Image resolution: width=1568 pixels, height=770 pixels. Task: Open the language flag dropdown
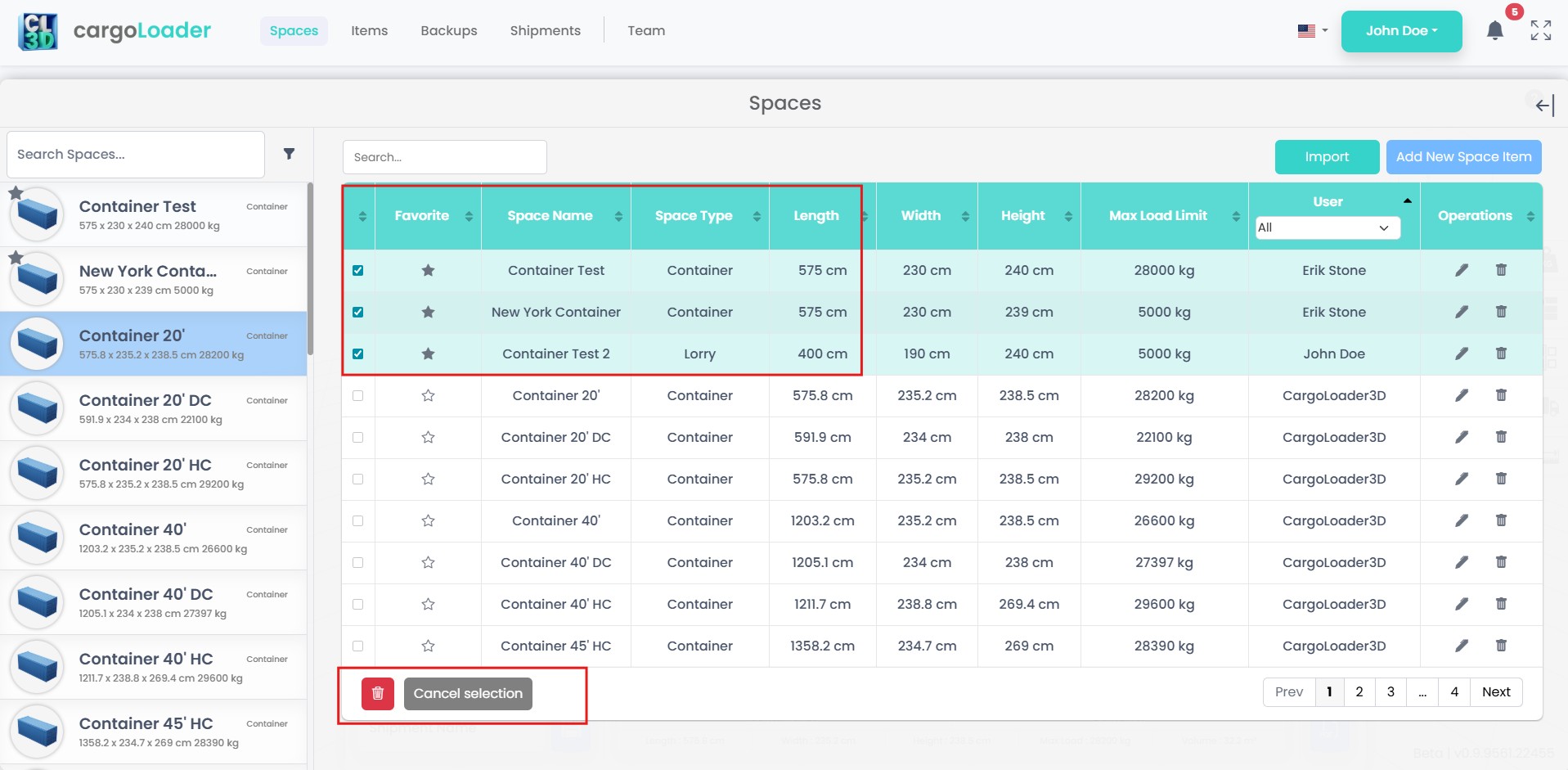[1312, 31]
